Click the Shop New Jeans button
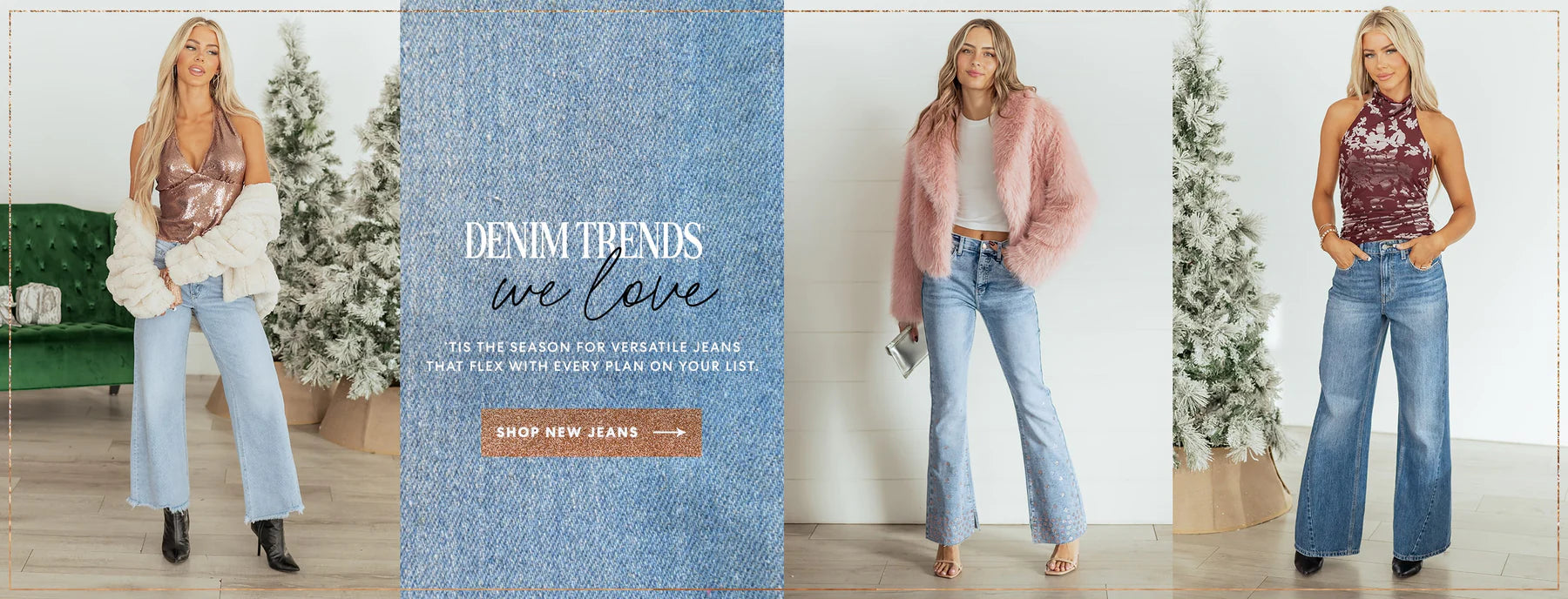 pyautogui.click(x=591, y=432)
